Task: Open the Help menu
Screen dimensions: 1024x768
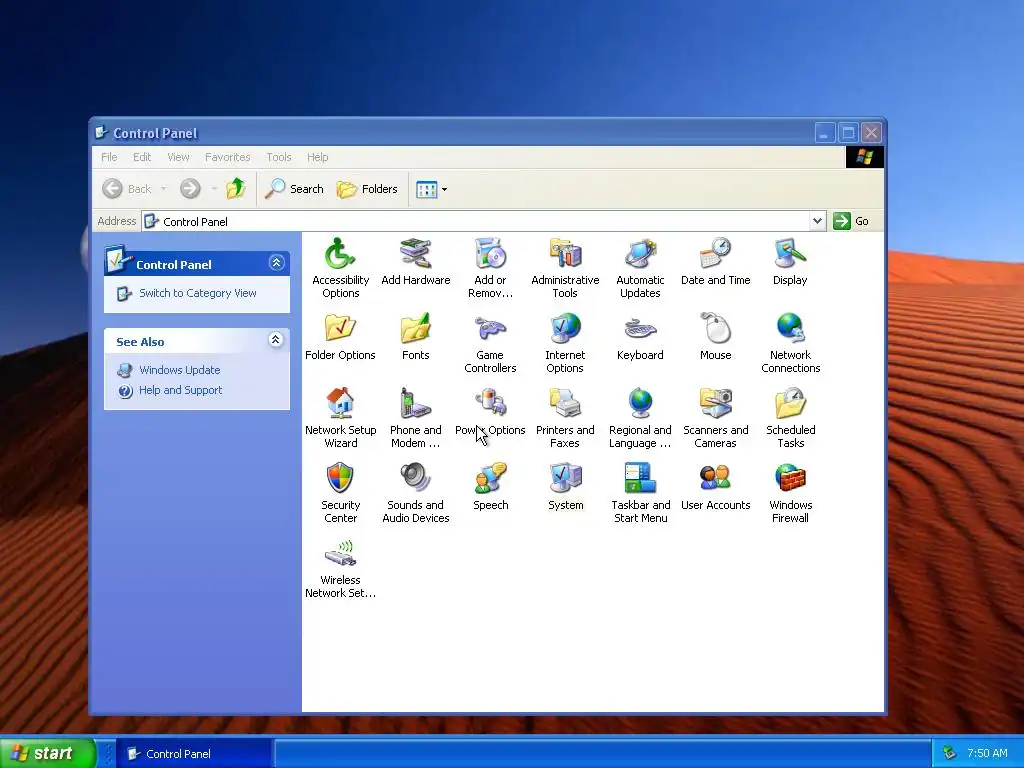Action: [x=317, y=157]
